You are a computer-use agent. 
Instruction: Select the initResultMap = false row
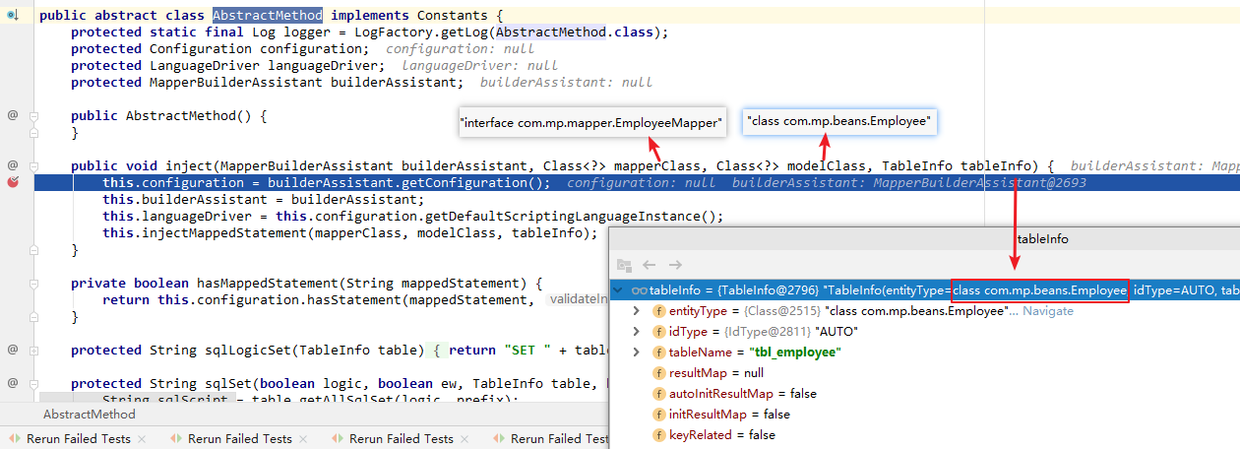pyautogui.click(x=924, y=414)
